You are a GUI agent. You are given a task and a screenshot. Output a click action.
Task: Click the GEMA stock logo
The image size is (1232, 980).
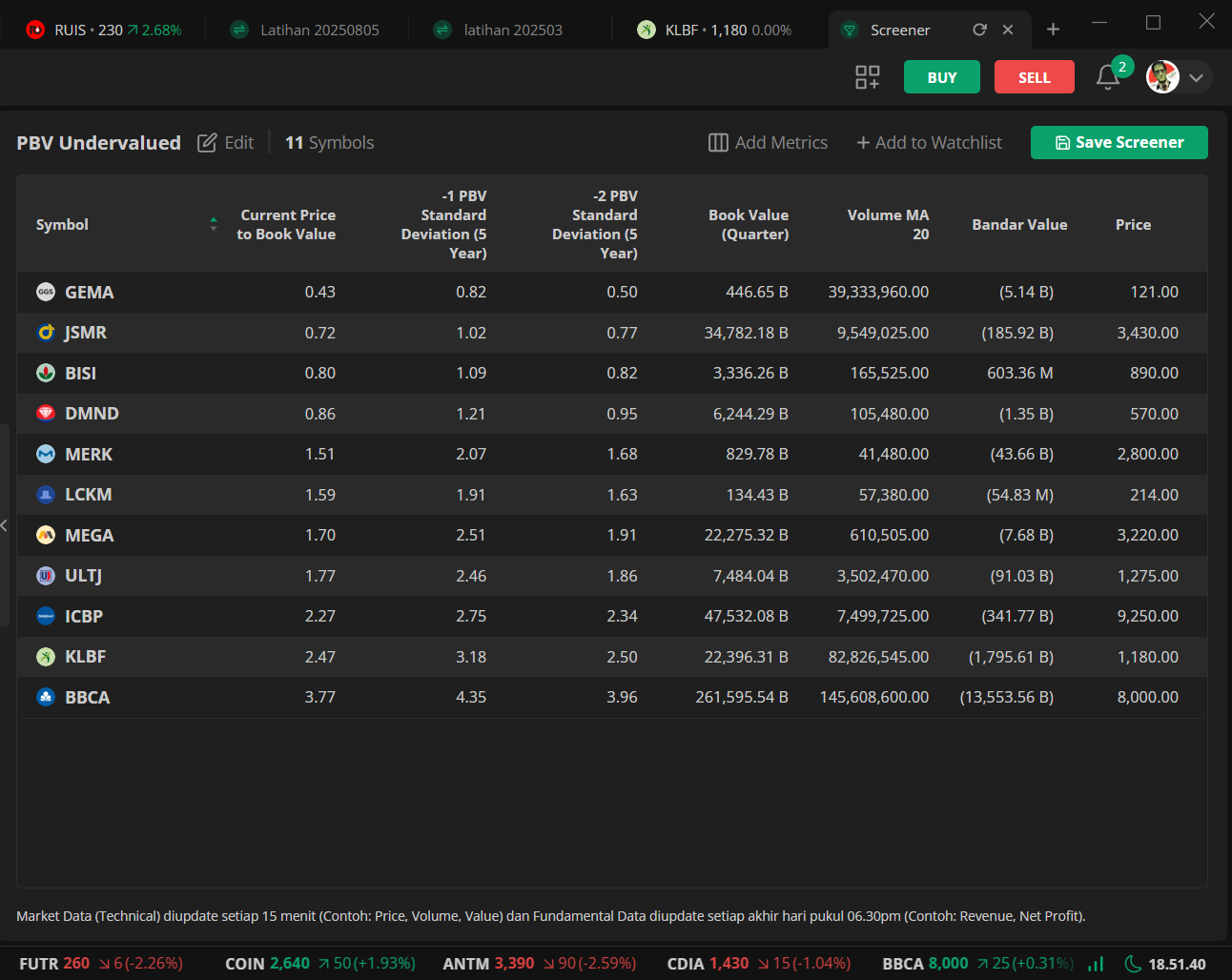[46, 292]
